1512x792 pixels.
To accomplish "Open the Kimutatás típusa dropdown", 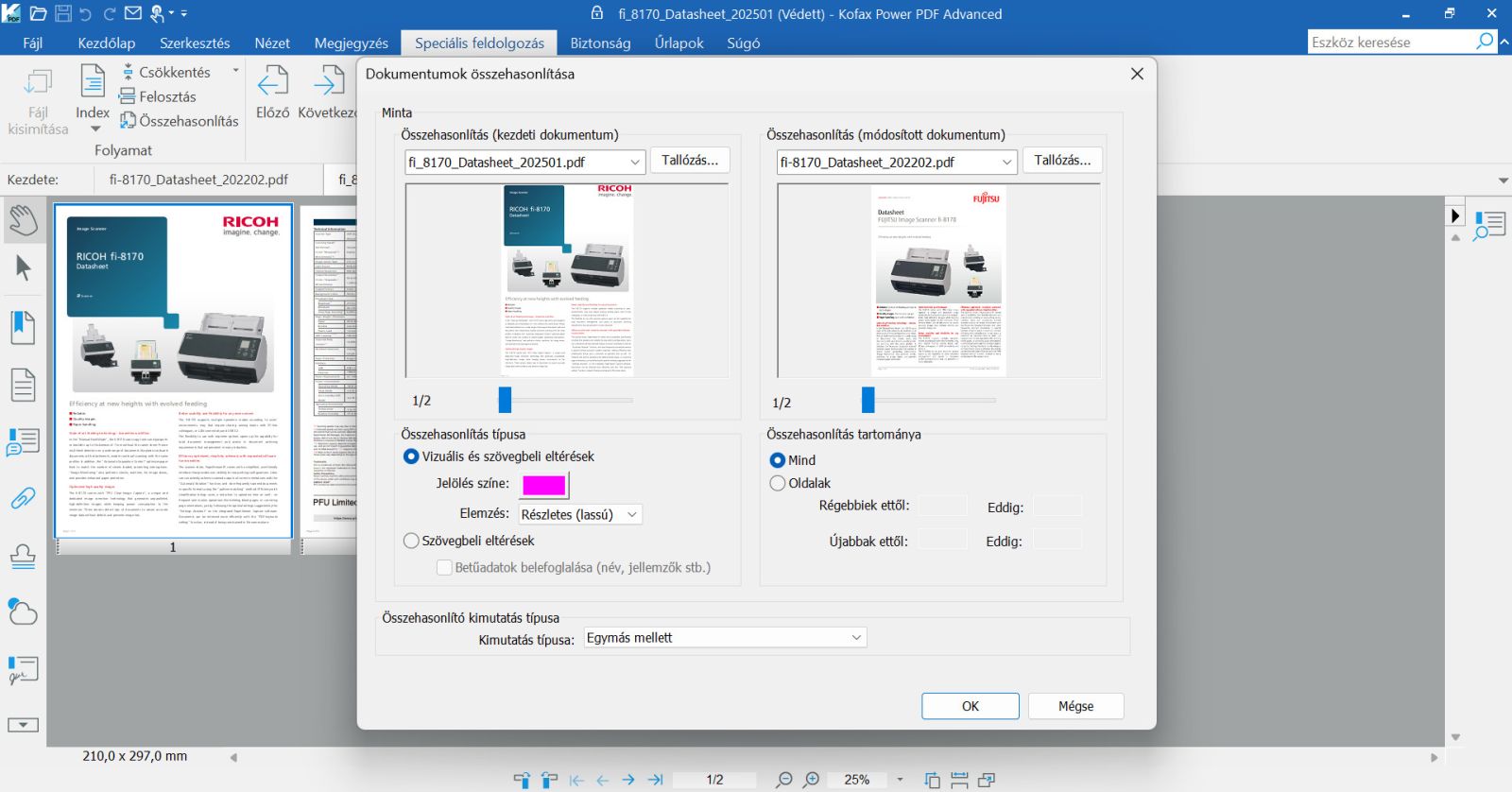I will coord(725,638).
